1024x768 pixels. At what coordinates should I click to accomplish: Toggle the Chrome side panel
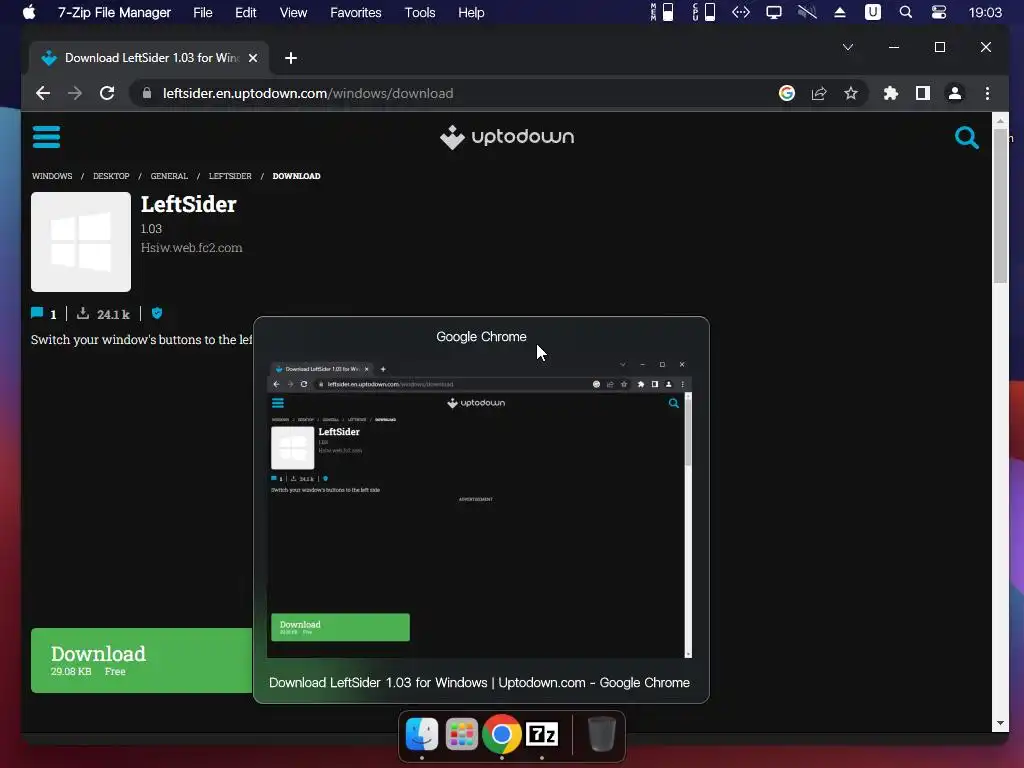pos(923,93)
